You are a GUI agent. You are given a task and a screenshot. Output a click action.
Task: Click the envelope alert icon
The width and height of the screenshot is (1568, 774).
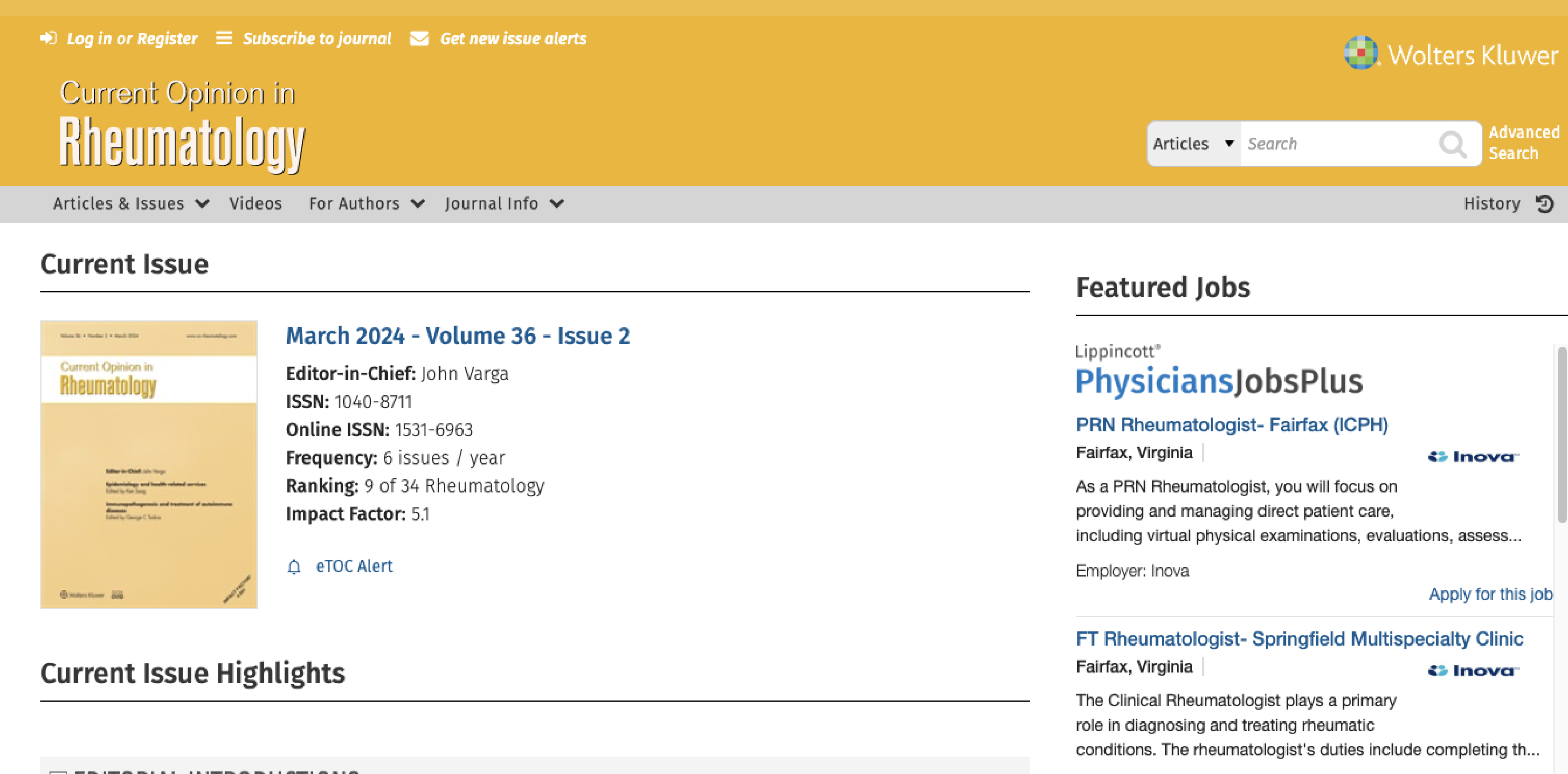point(419,38)
